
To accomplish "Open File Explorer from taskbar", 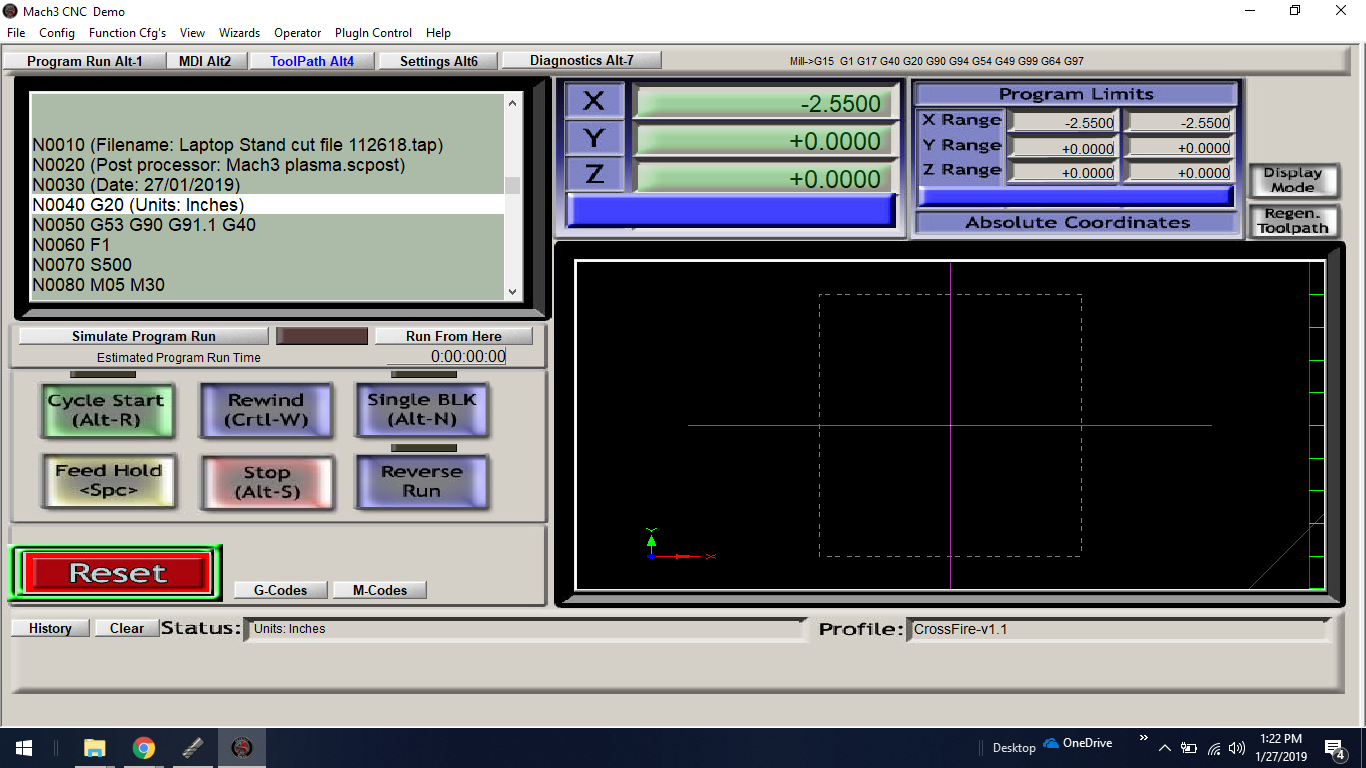I will [95, 747].
